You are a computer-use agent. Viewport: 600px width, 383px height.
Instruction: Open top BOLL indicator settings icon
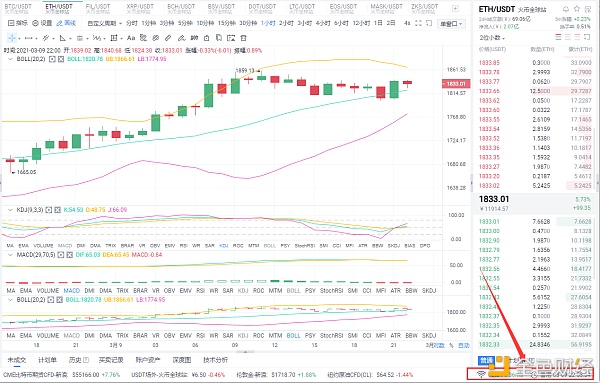point(52,59)
